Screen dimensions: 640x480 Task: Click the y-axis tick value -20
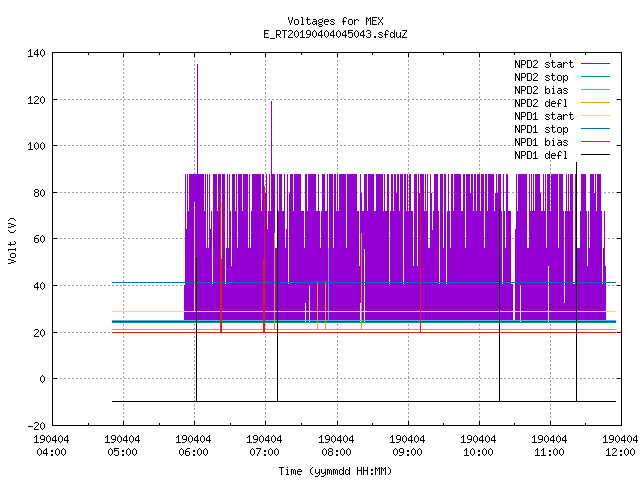(x=36, y=426)
